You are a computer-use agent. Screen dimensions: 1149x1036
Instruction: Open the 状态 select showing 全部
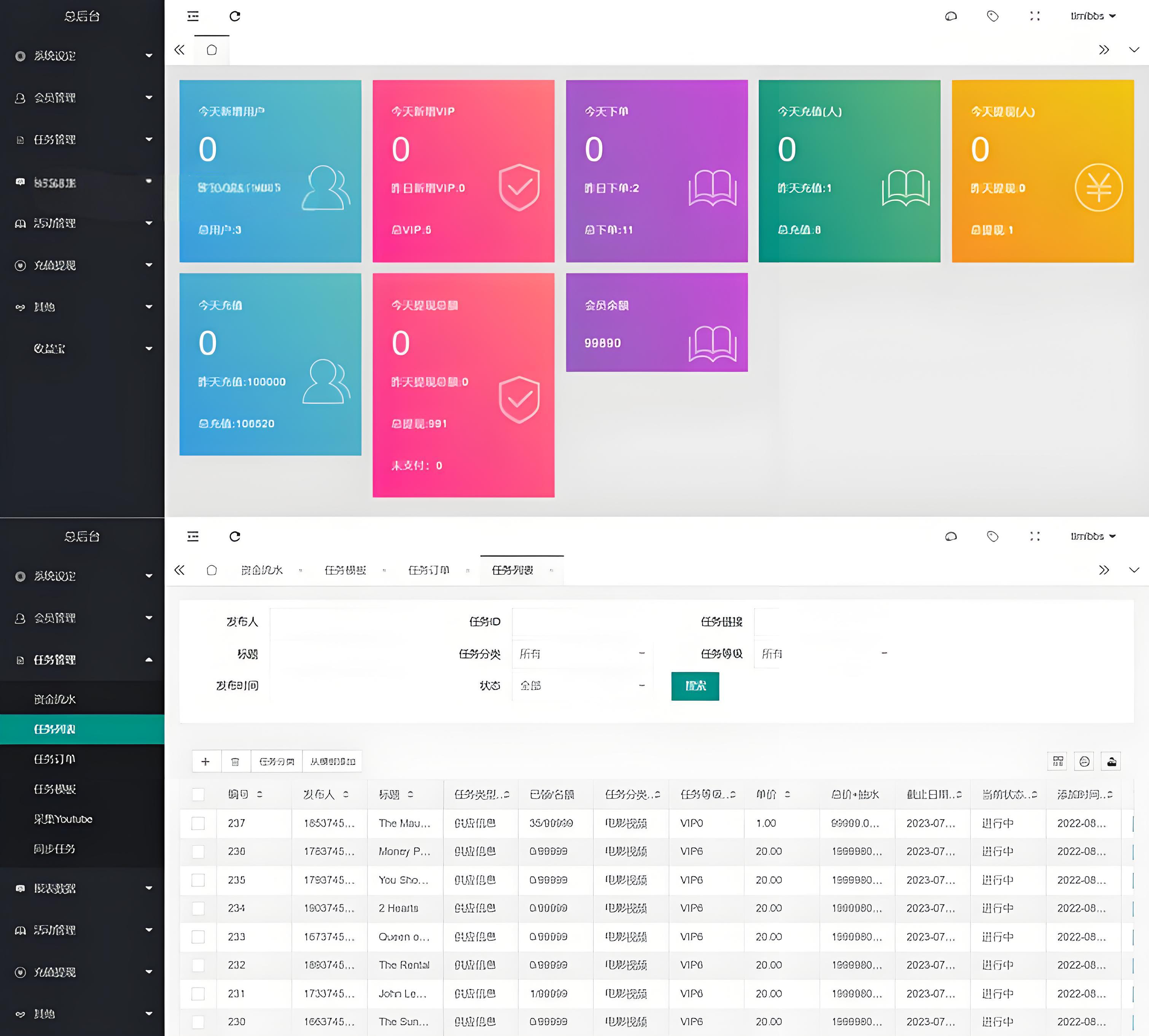coord(582,686)
